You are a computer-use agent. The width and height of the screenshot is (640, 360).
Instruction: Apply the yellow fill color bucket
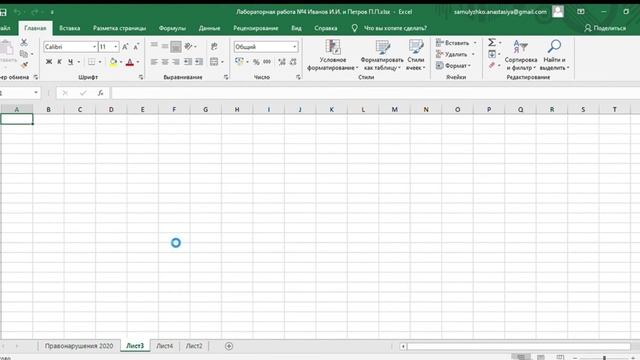113,62
